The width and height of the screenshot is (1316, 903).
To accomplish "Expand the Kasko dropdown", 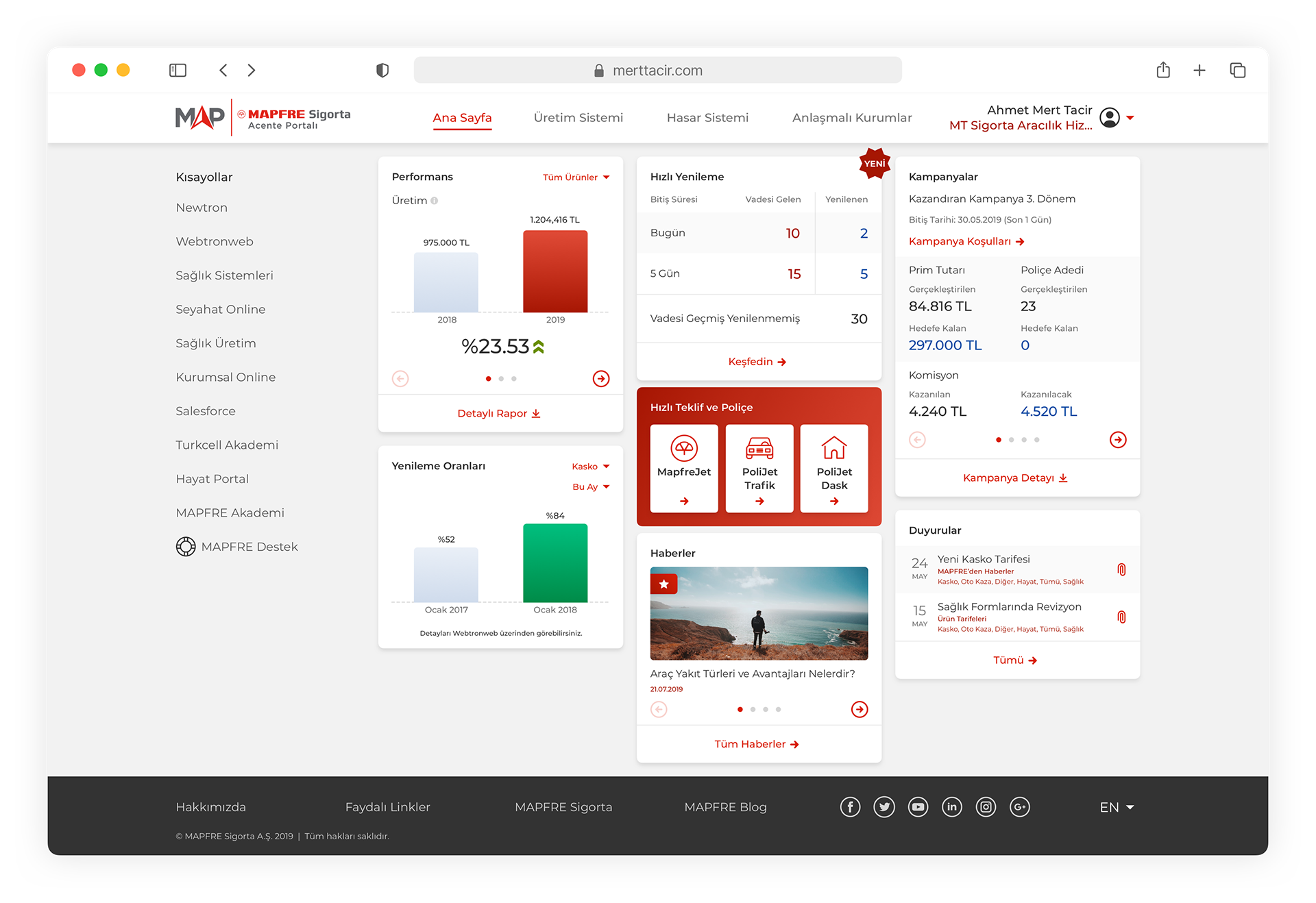I will [591, 467].
